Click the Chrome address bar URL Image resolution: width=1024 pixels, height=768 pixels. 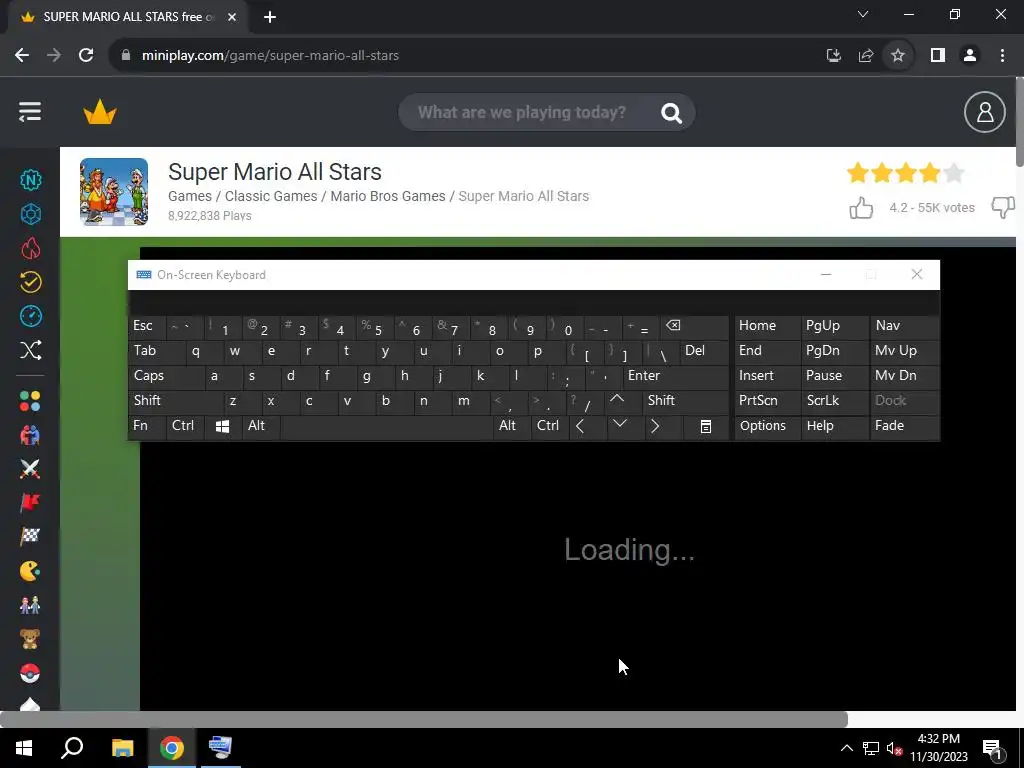[270, 56]
